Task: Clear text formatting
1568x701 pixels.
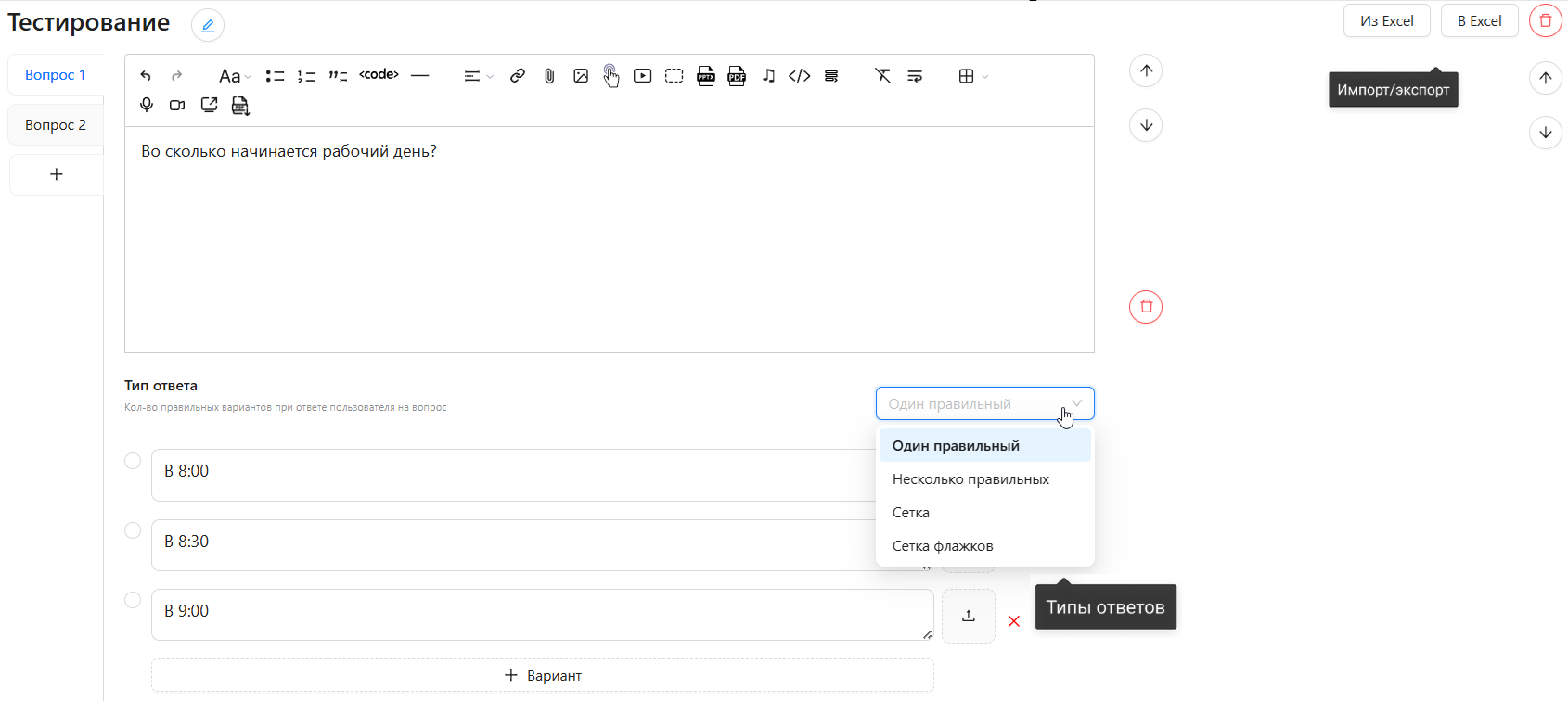Action: [x=882, y=76]
